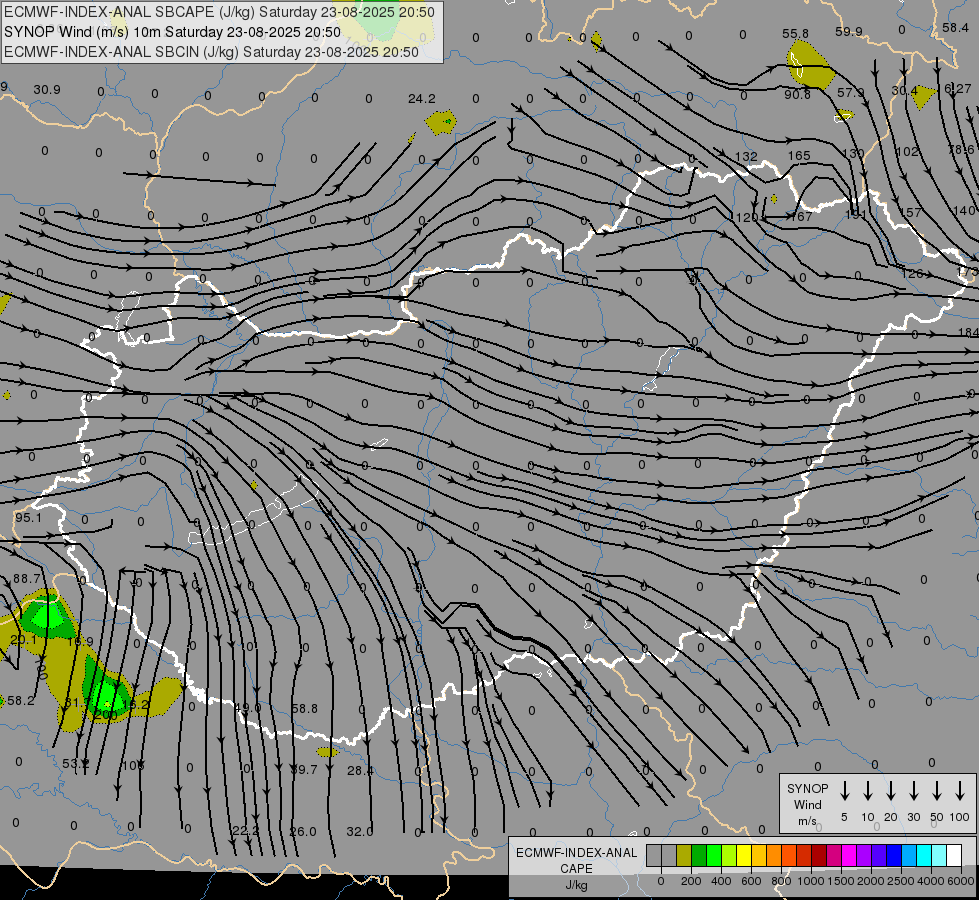Click the 20.1 value on the map
The width and height of the screenshot is (979, 900).
click(x=23, y=640)
